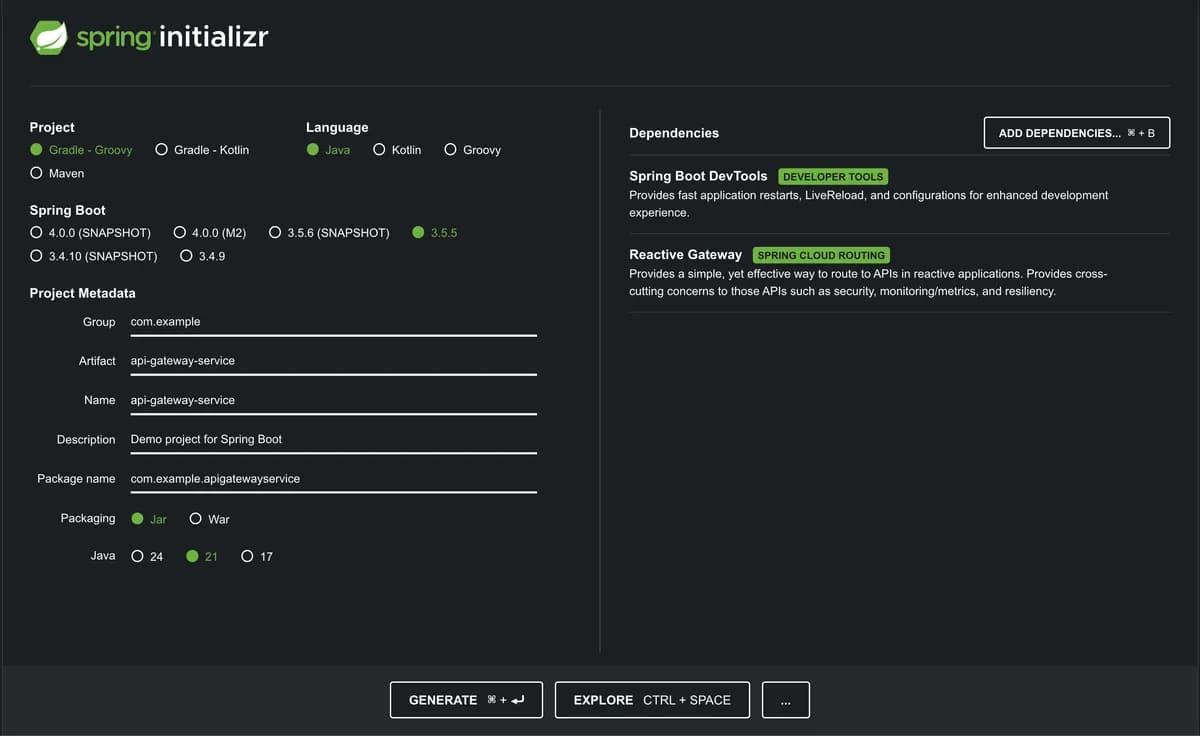Select Spring Boot 4.0.0 (SNAPSHOT)
Viewport: 1200px width, 736px height.
(x=90, y=233)
